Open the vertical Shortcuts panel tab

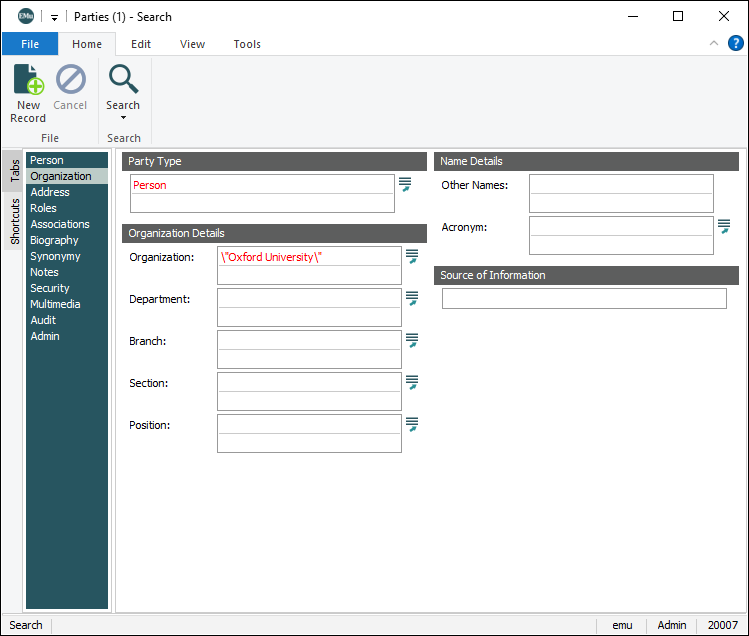tap(15, 221)
